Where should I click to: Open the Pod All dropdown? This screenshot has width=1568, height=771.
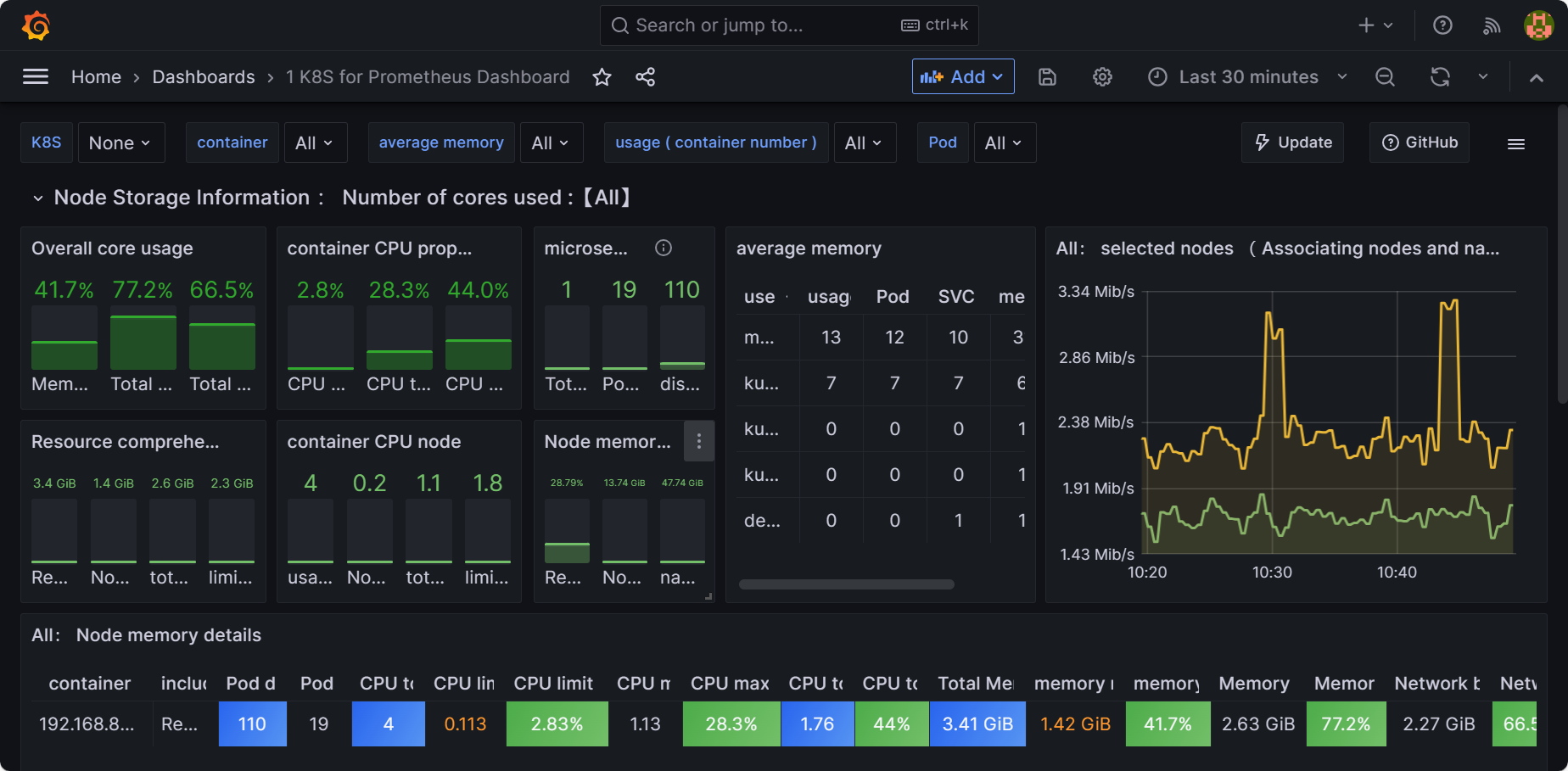point(1005,142)
